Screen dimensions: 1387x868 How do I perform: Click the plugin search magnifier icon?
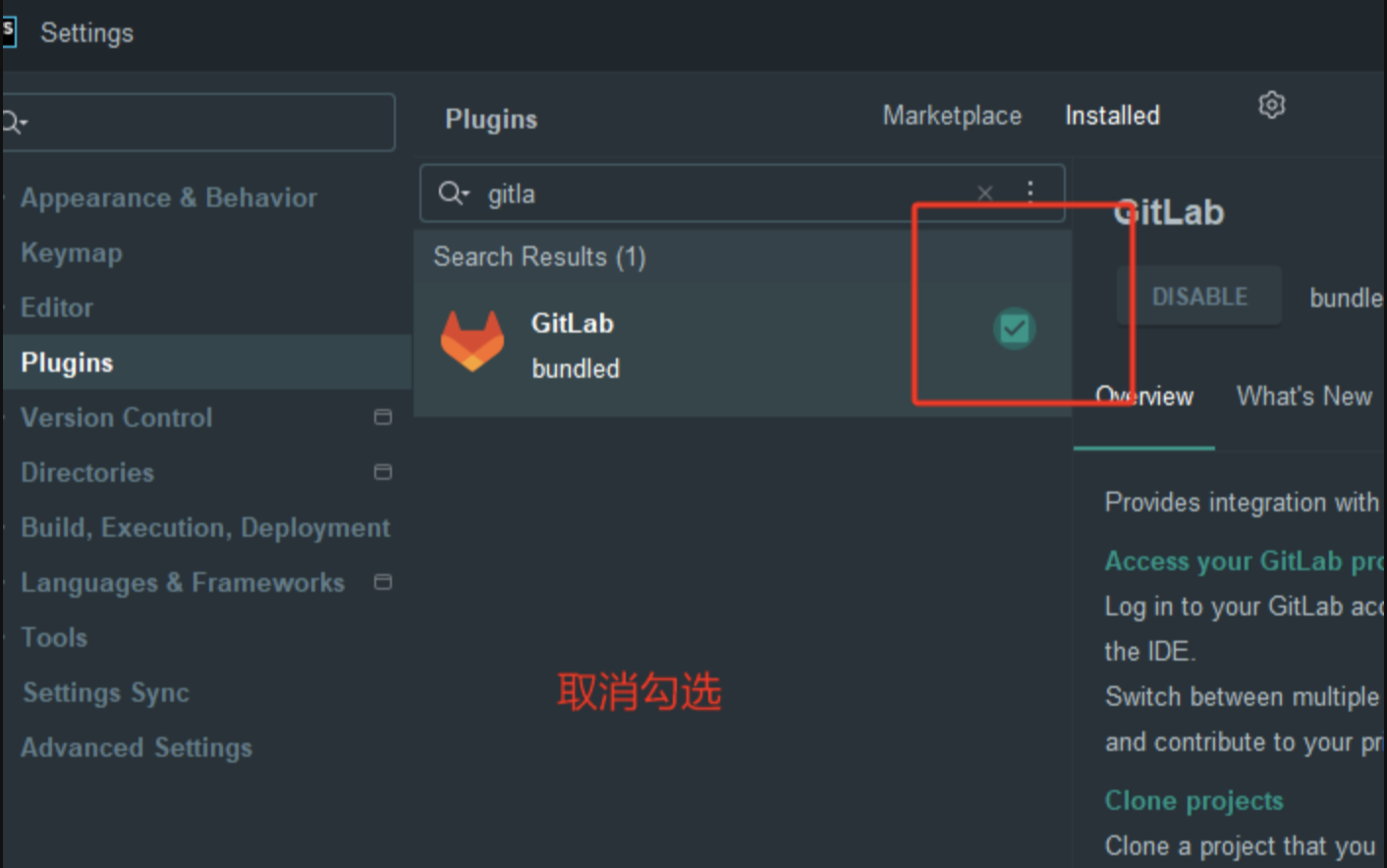[453, 193]
